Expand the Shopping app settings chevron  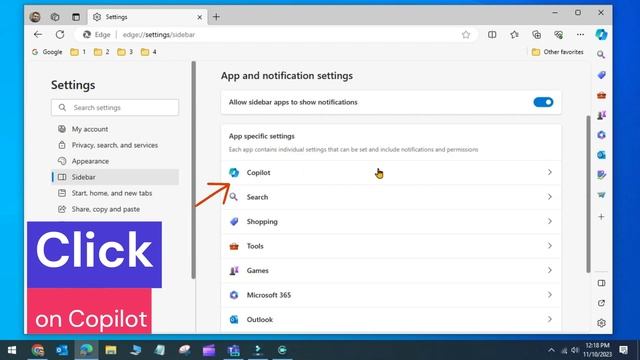click(x=549, y=221)
